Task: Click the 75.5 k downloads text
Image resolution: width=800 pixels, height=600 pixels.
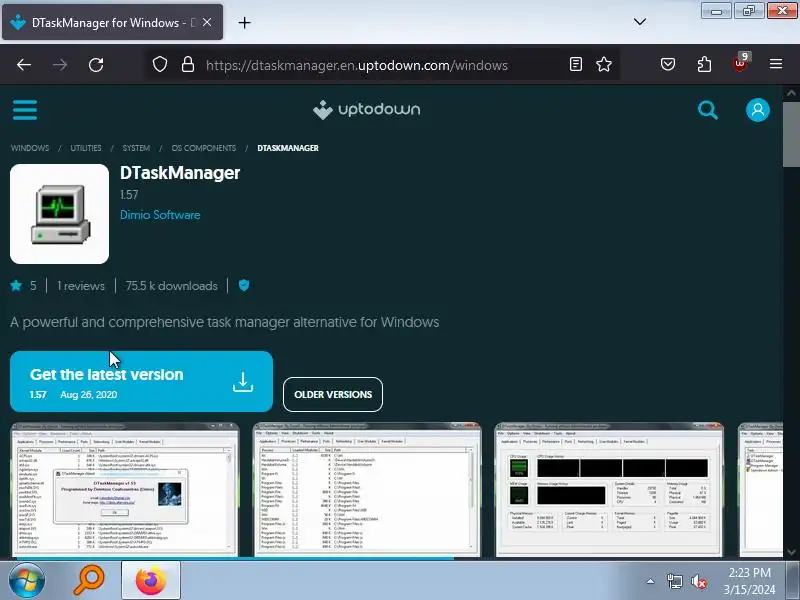Action: [171, 286]
